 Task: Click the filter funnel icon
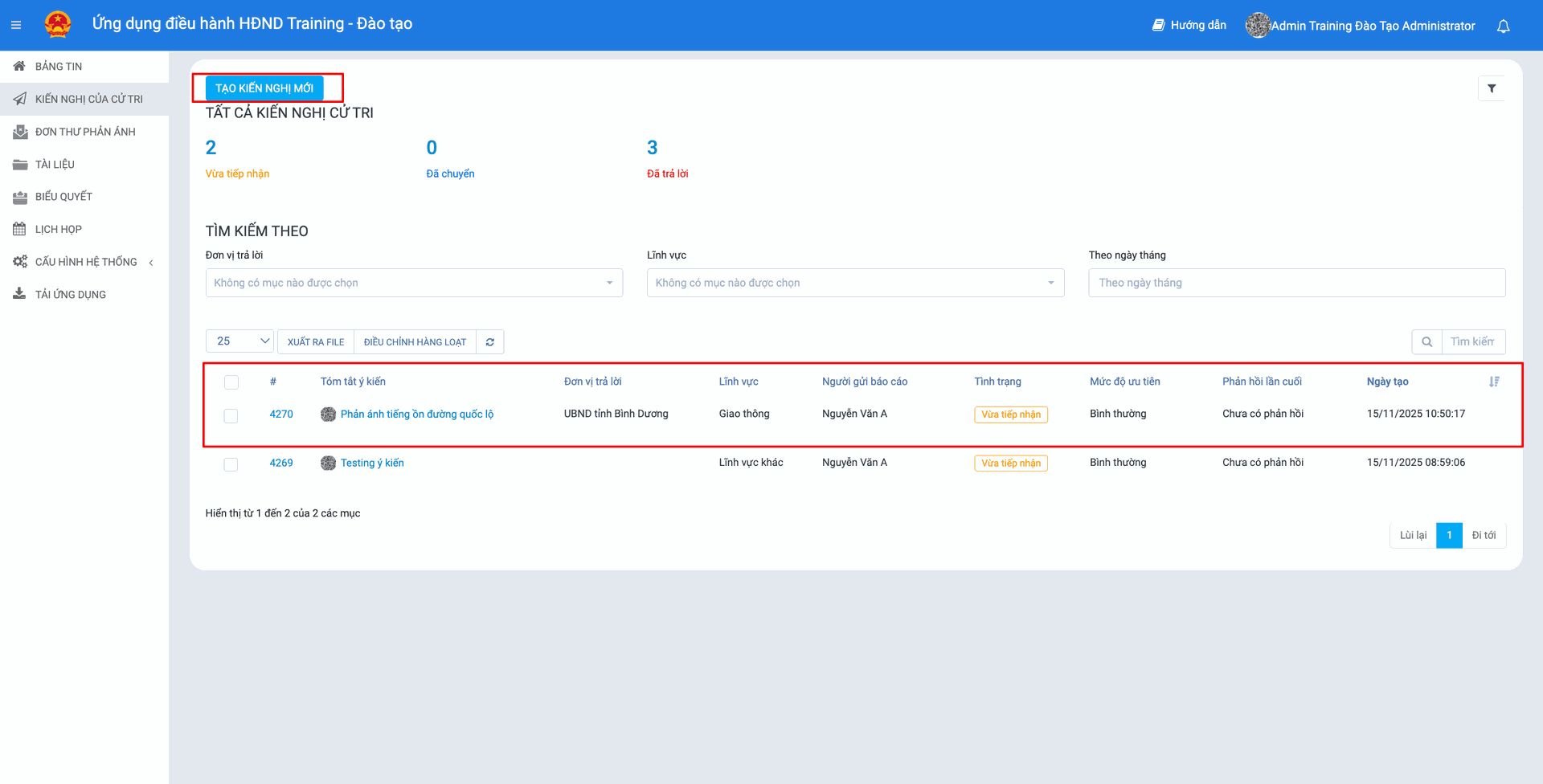pos(1492,88)
